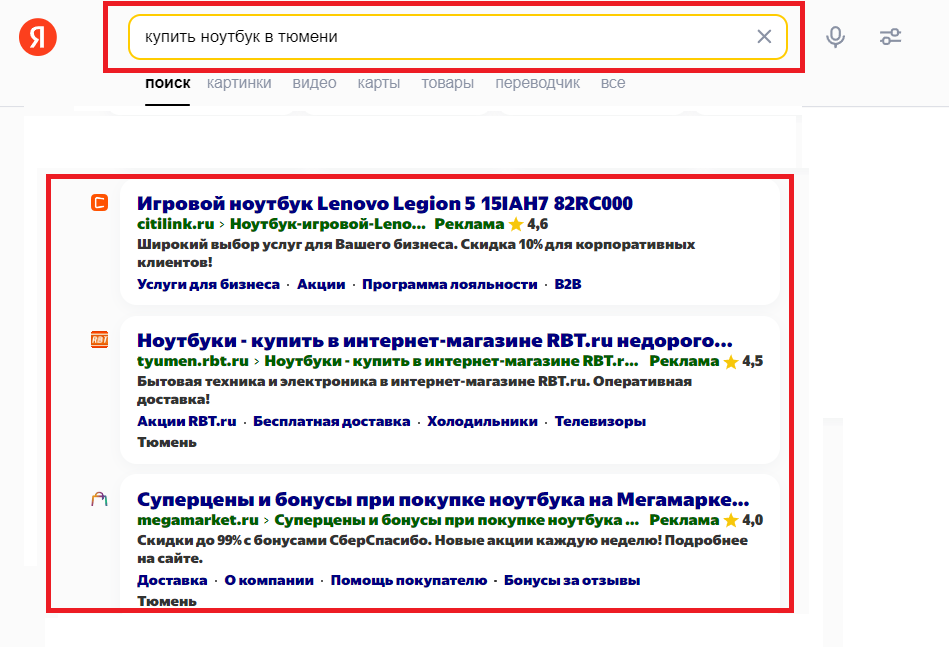The height and width of the screenshot is (647, 949).
Task: Click megamarket.ru domain link
Action: pyautogui.click(x=198, y=520)
